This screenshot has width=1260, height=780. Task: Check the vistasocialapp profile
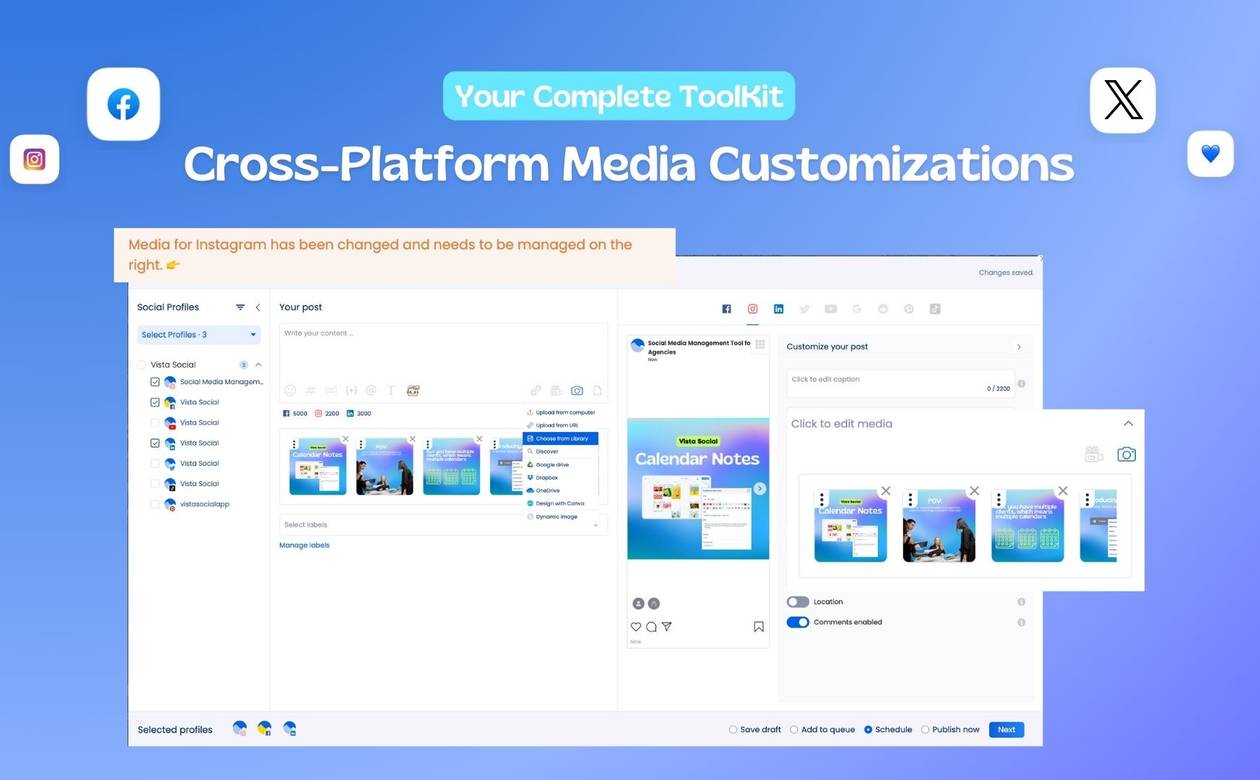[155, 504]
